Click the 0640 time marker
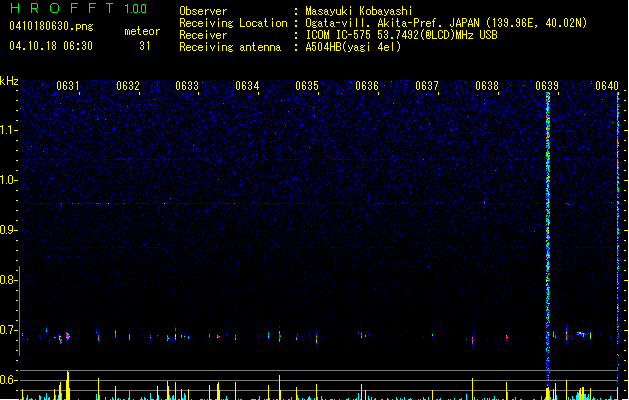 607,86
